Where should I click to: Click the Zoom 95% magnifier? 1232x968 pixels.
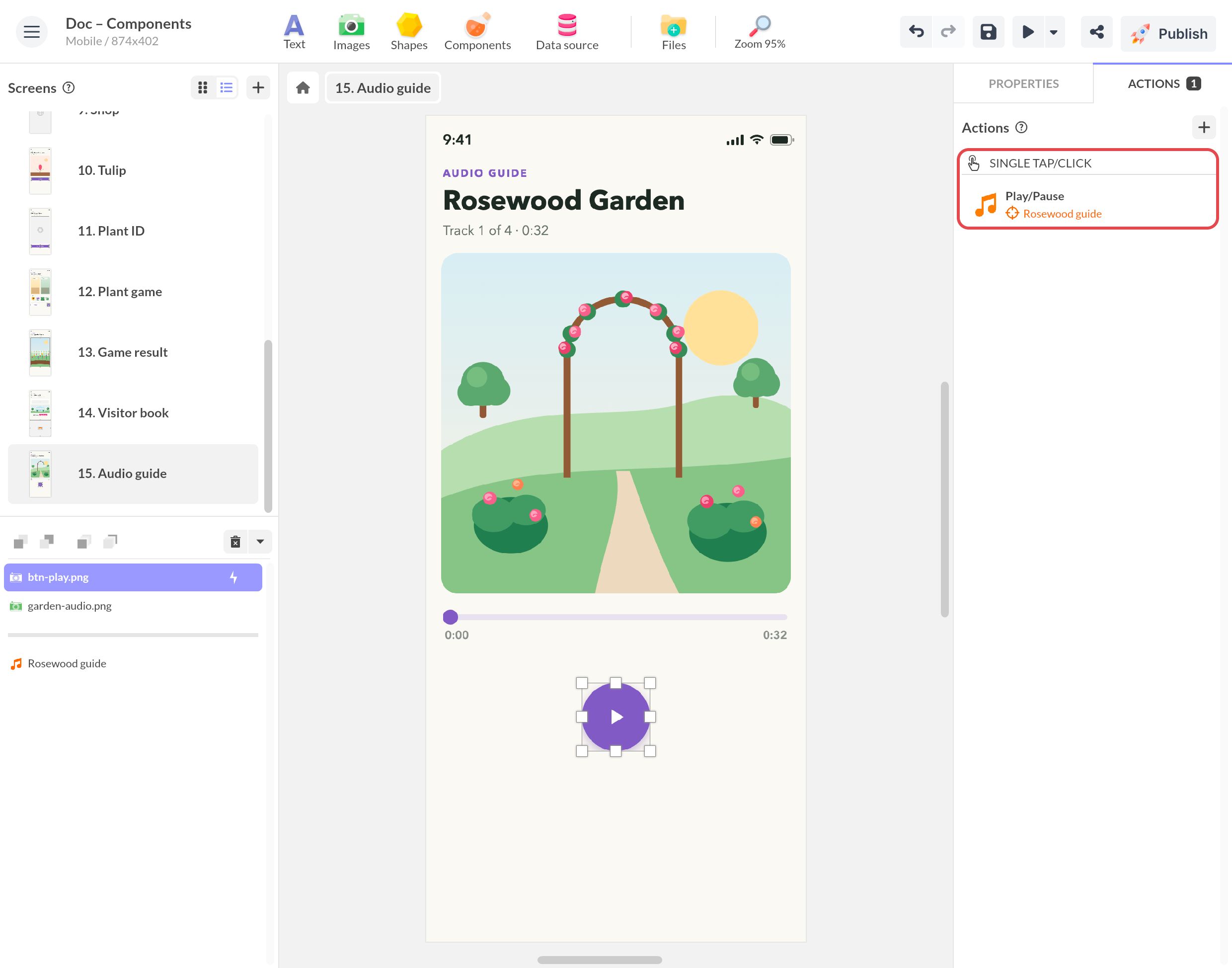coord(760,32)
